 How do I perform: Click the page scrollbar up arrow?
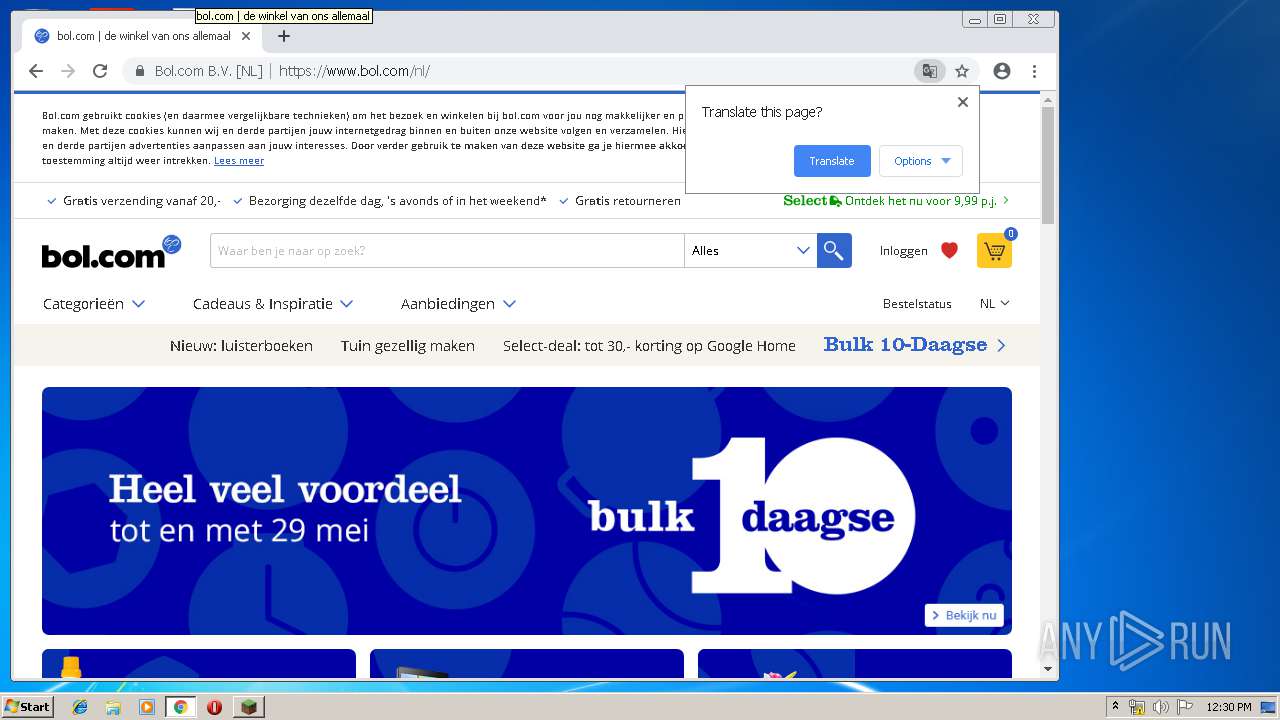point(1048,99)
